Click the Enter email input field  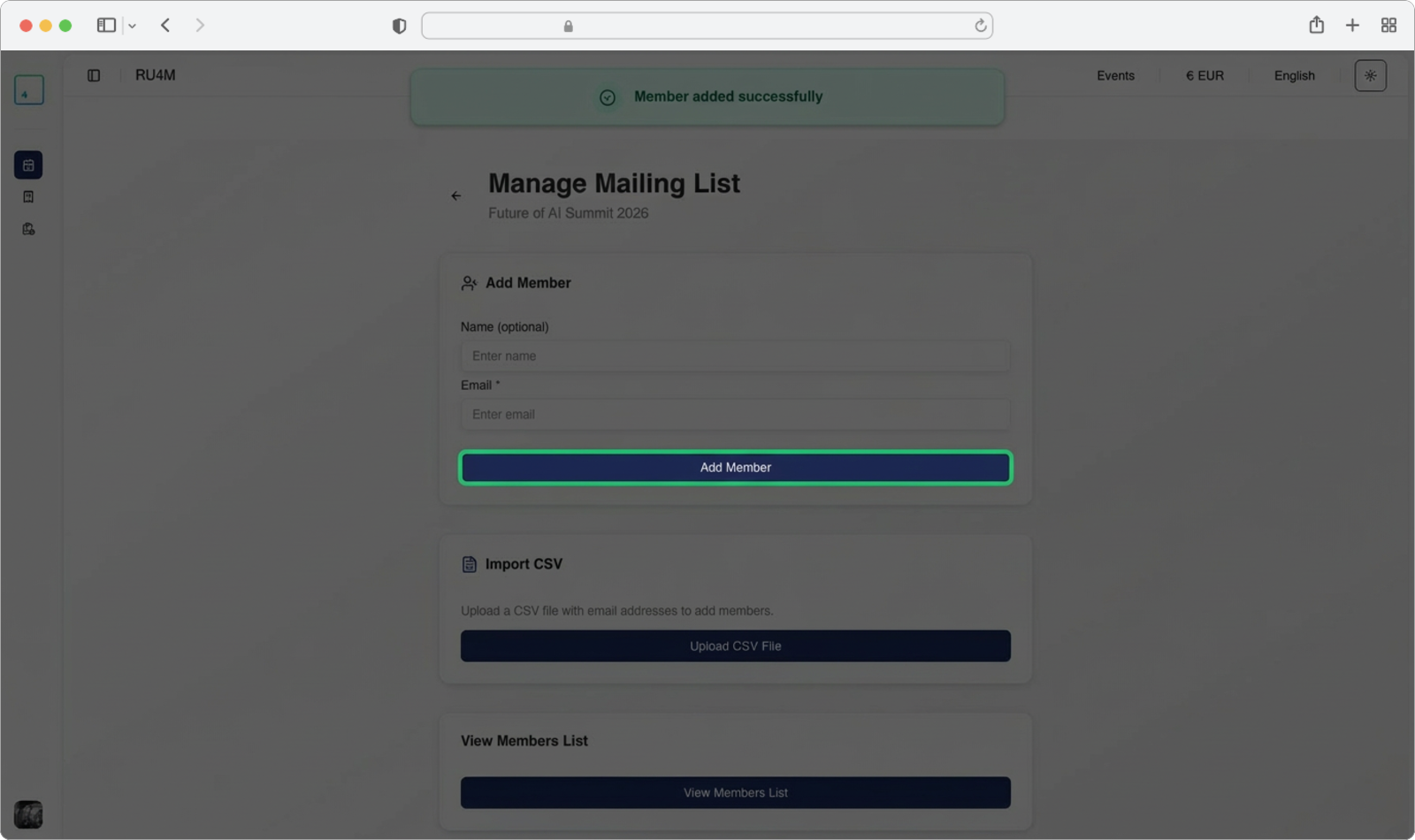735,415
